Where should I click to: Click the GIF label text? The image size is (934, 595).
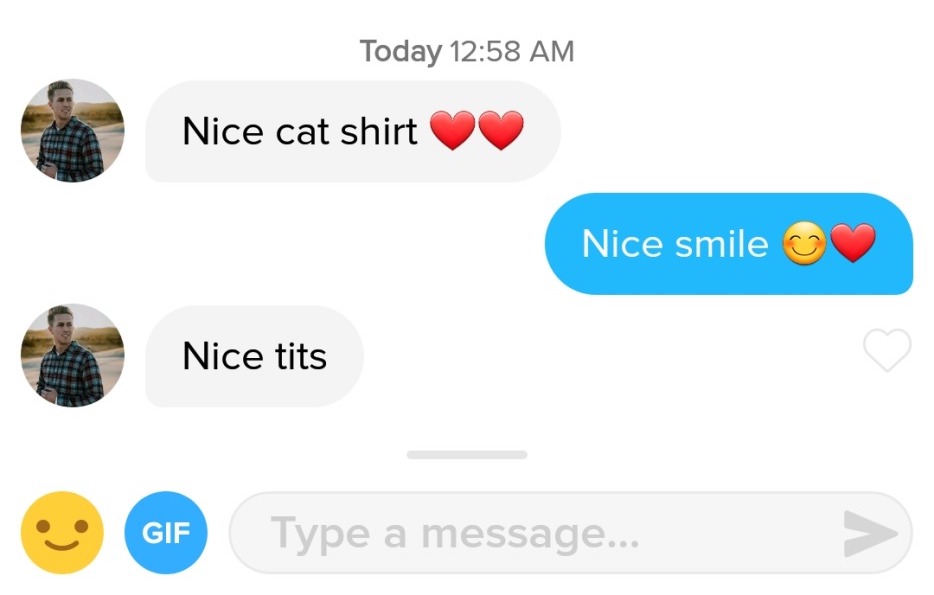[x=166, y=532]
